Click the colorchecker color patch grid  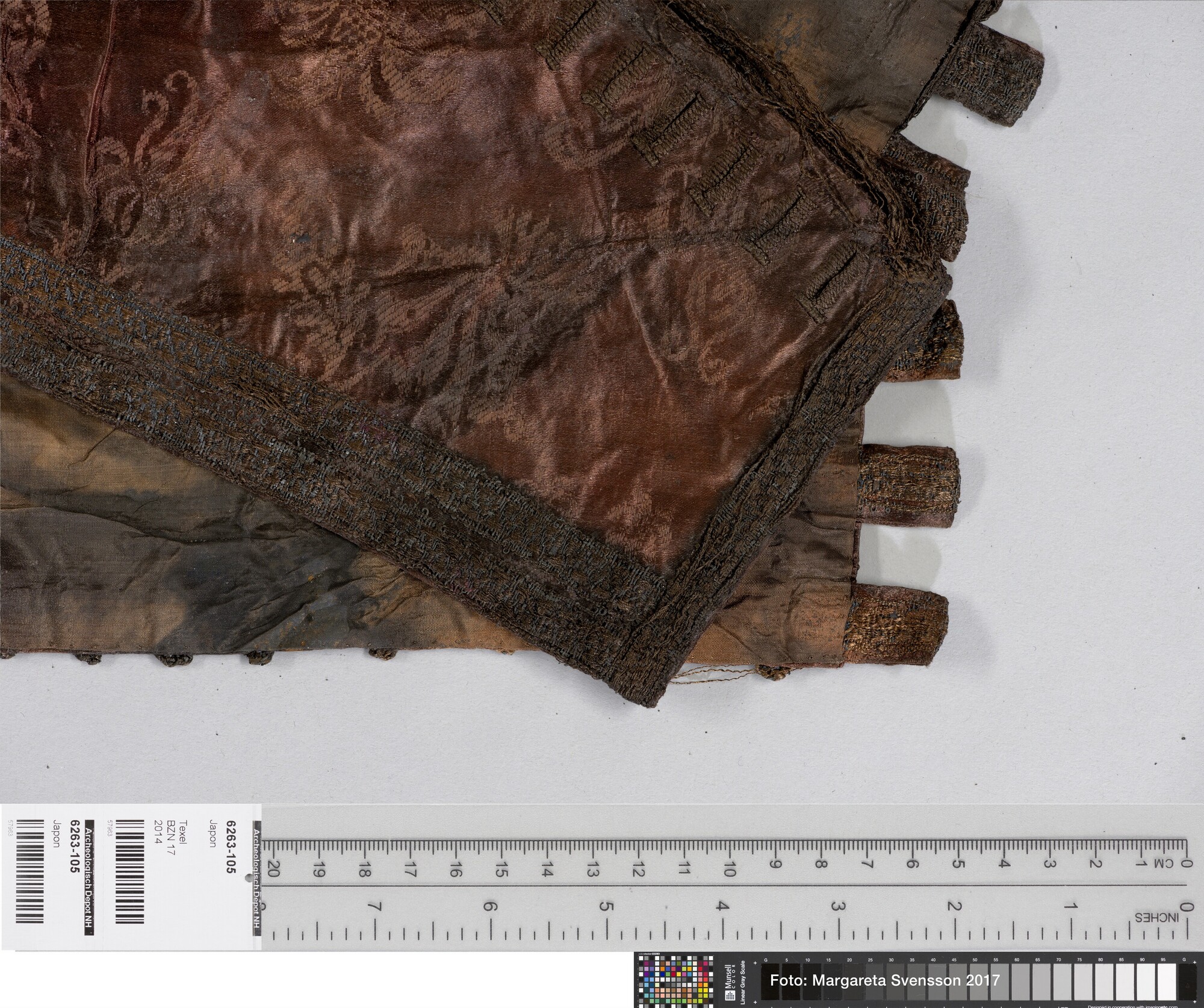coord(674,981)
